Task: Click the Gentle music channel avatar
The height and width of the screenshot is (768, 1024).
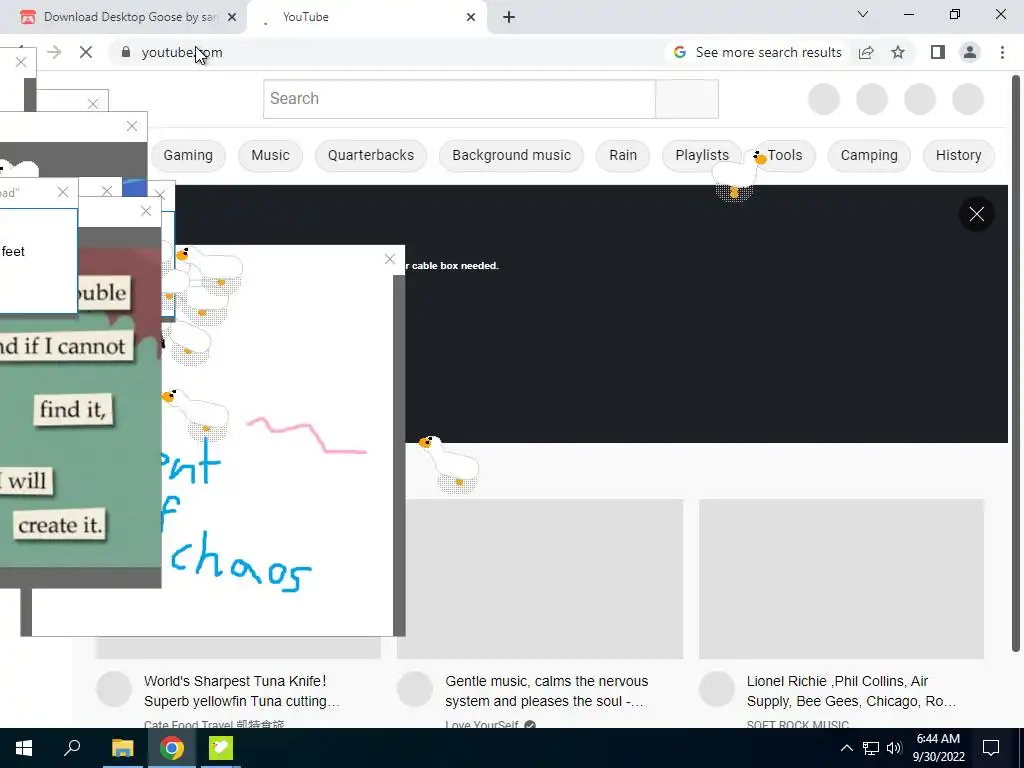Action: (x=415, y=689)
